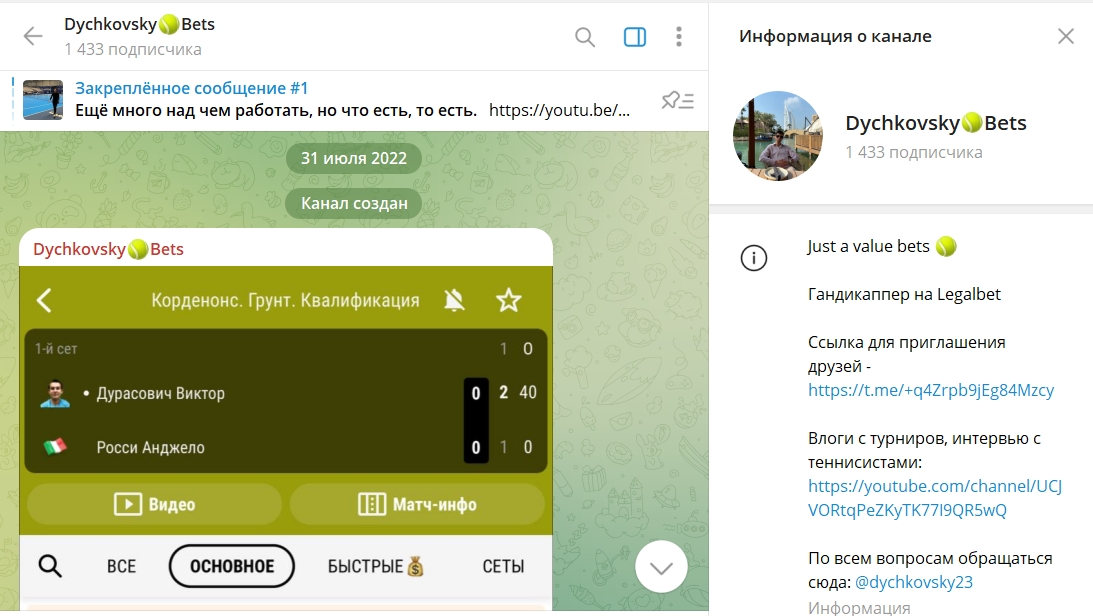
Task: Toggle the channel info side panel
Action: [634, 37]
